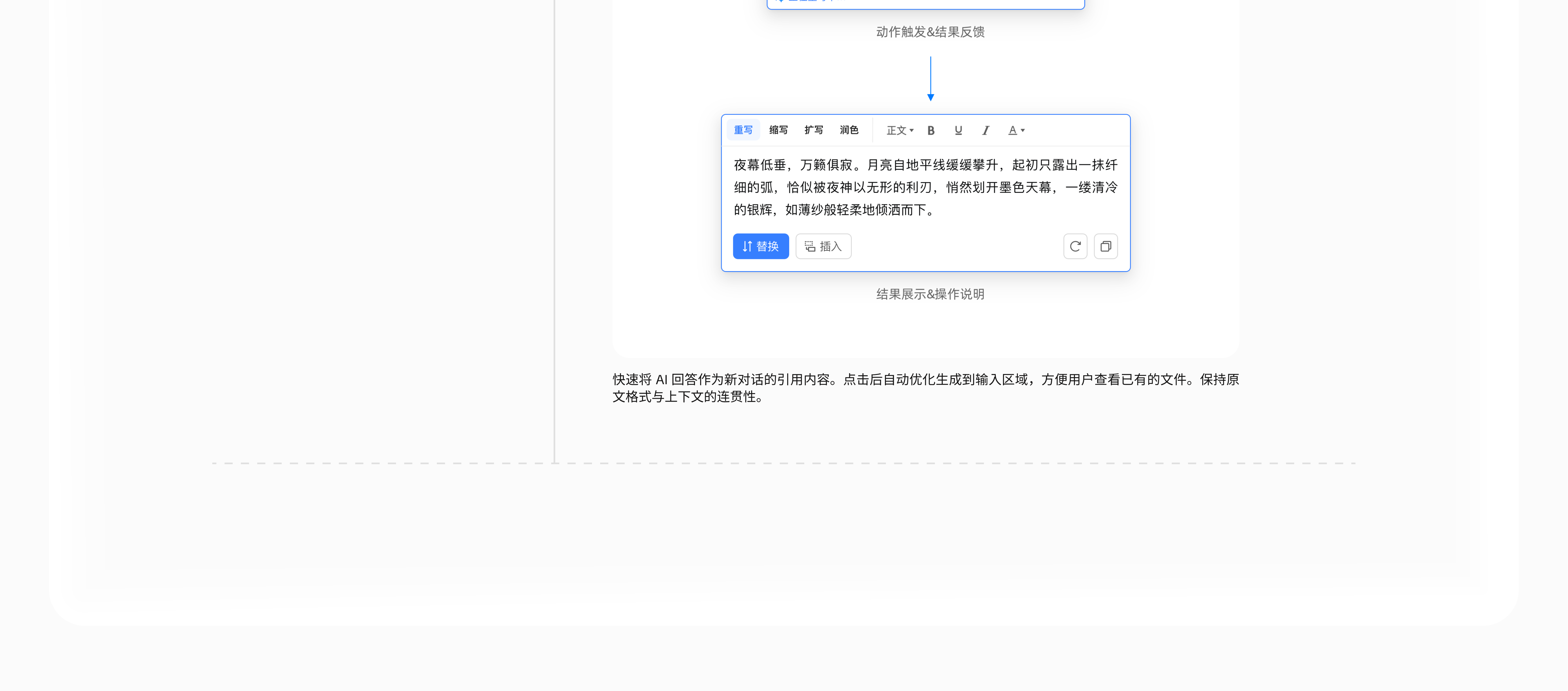Open the 正文 paragraph style dropdown
The height and width of the screenshot is (691, 1568).
[900, 131]
